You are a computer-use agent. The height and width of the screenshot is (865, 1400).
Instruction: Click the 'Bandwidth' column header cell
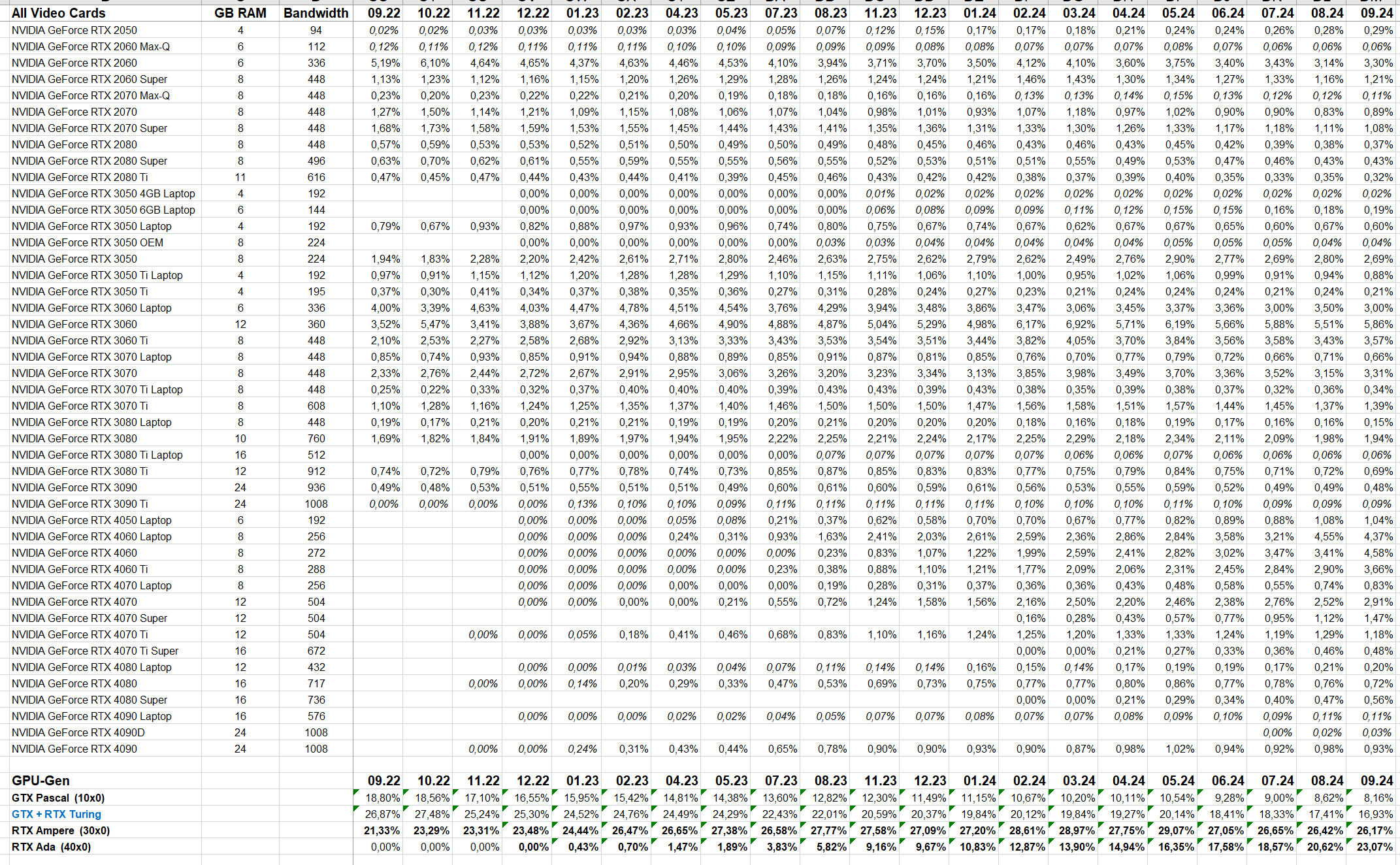(316, 13)
